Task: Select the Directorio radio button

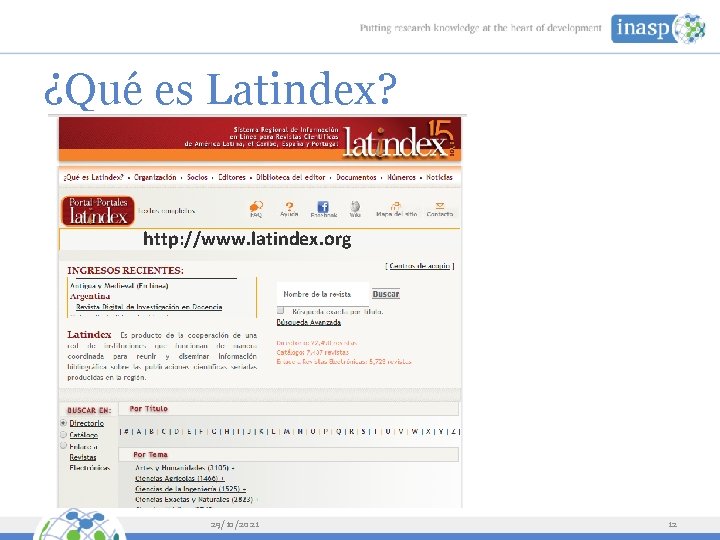Action: click(x=64, y=422)
